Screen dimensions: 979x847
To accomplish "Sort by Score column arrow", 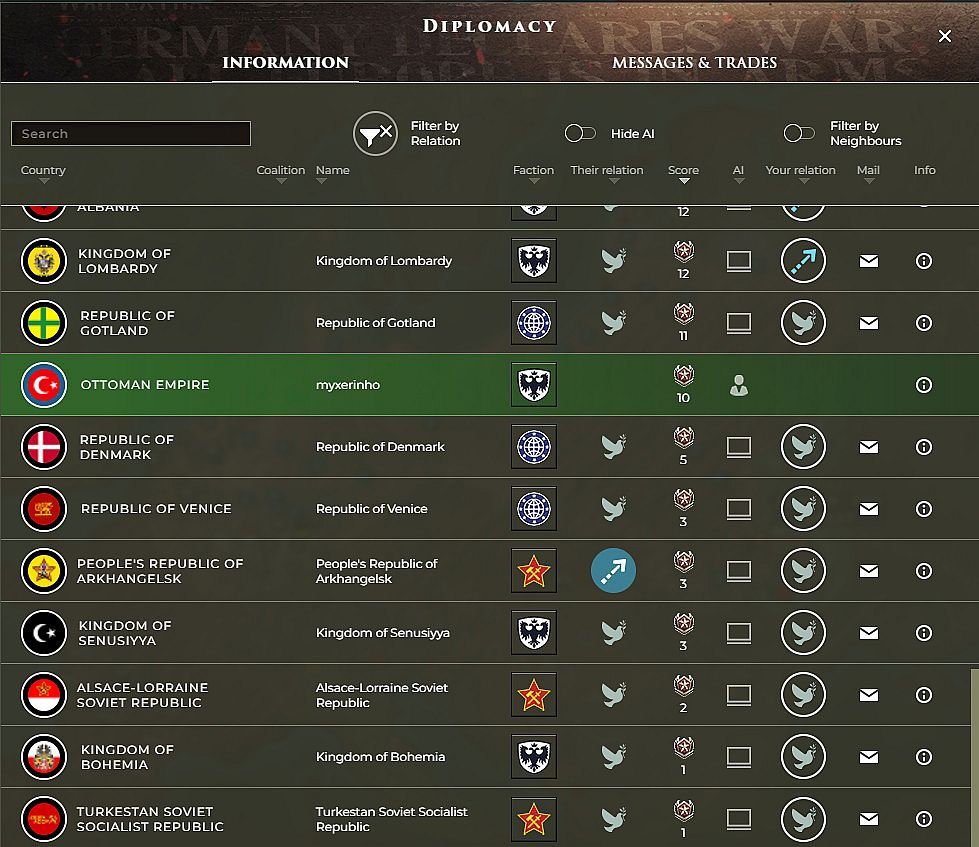I will (x=684, y=181).
